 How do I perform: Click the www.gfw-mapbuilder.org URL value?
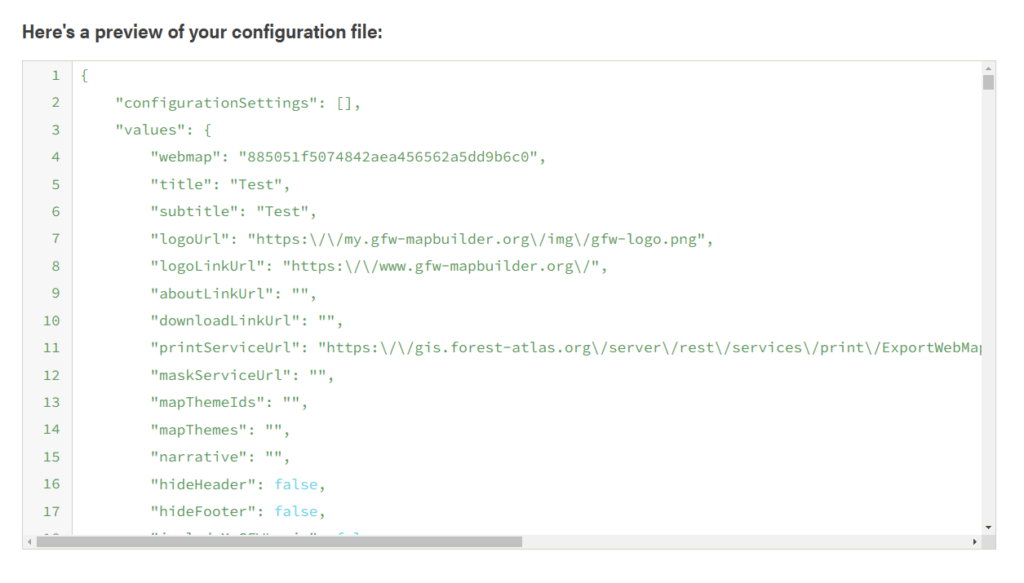(441, 266)
